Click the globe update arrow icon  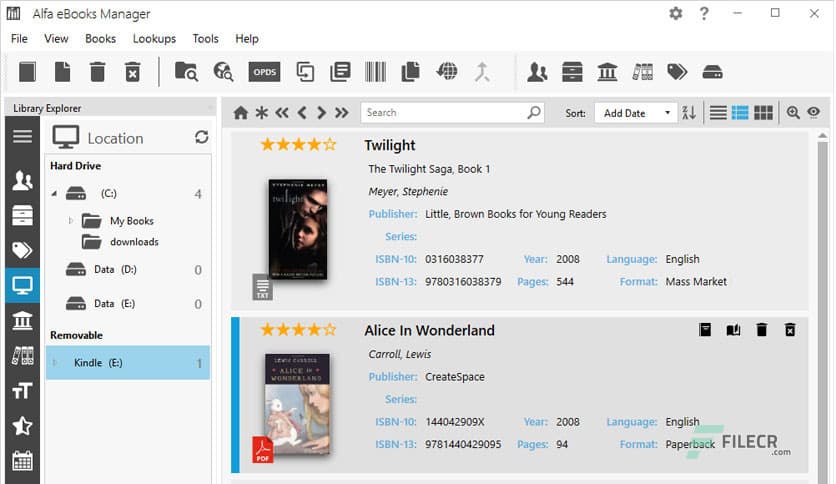point(447,71)
